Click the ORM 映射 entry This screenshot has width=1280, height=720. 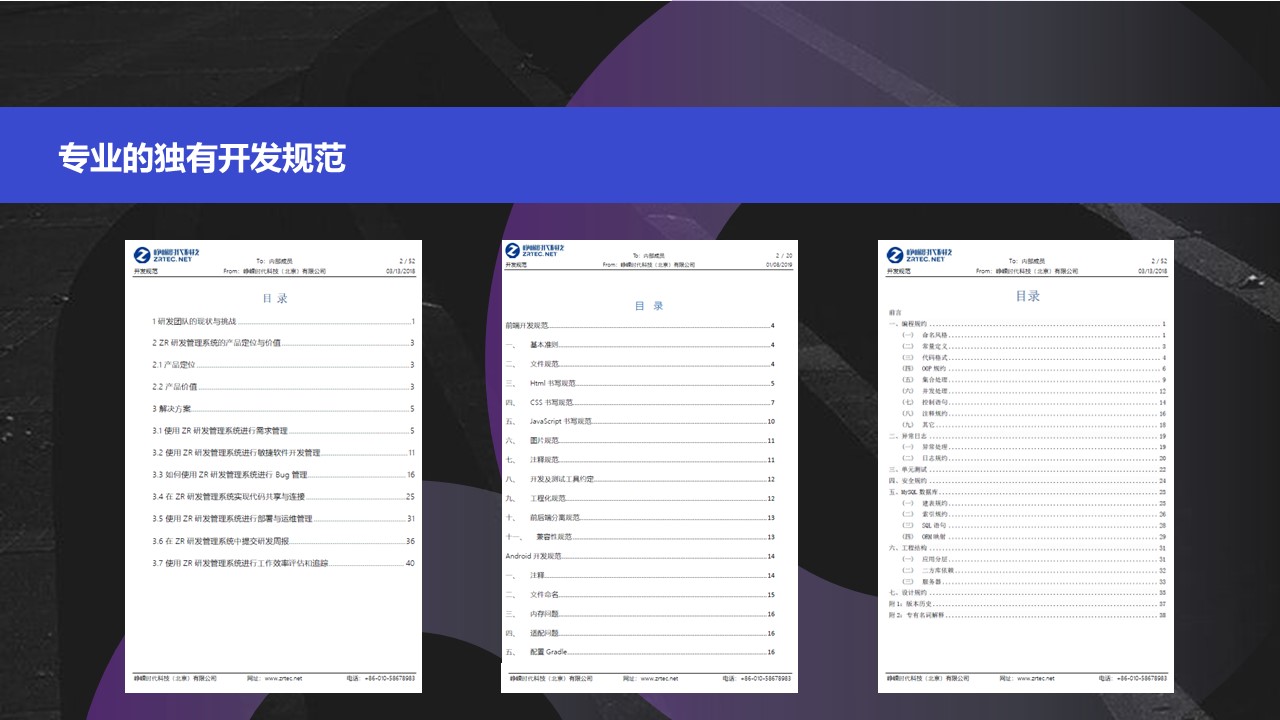click(x=1034, y=537)
